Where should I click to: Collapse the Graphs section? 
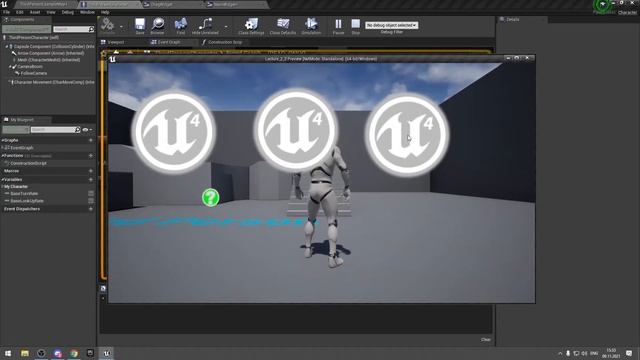(2, 140)
